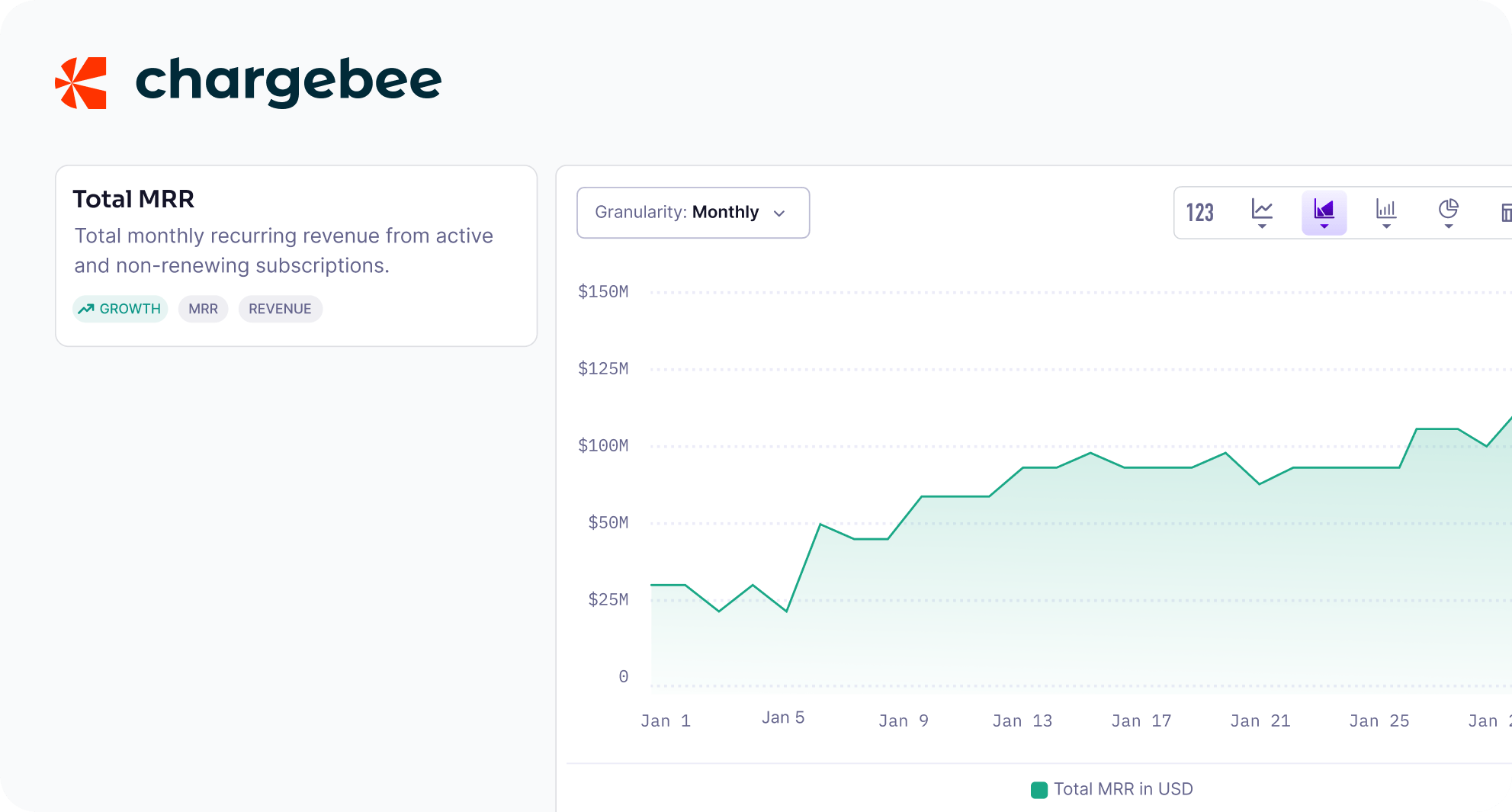Open the Granularity: Monthly dropdown
This screenshot has width=1512, height=812.
tap(693, 213)
